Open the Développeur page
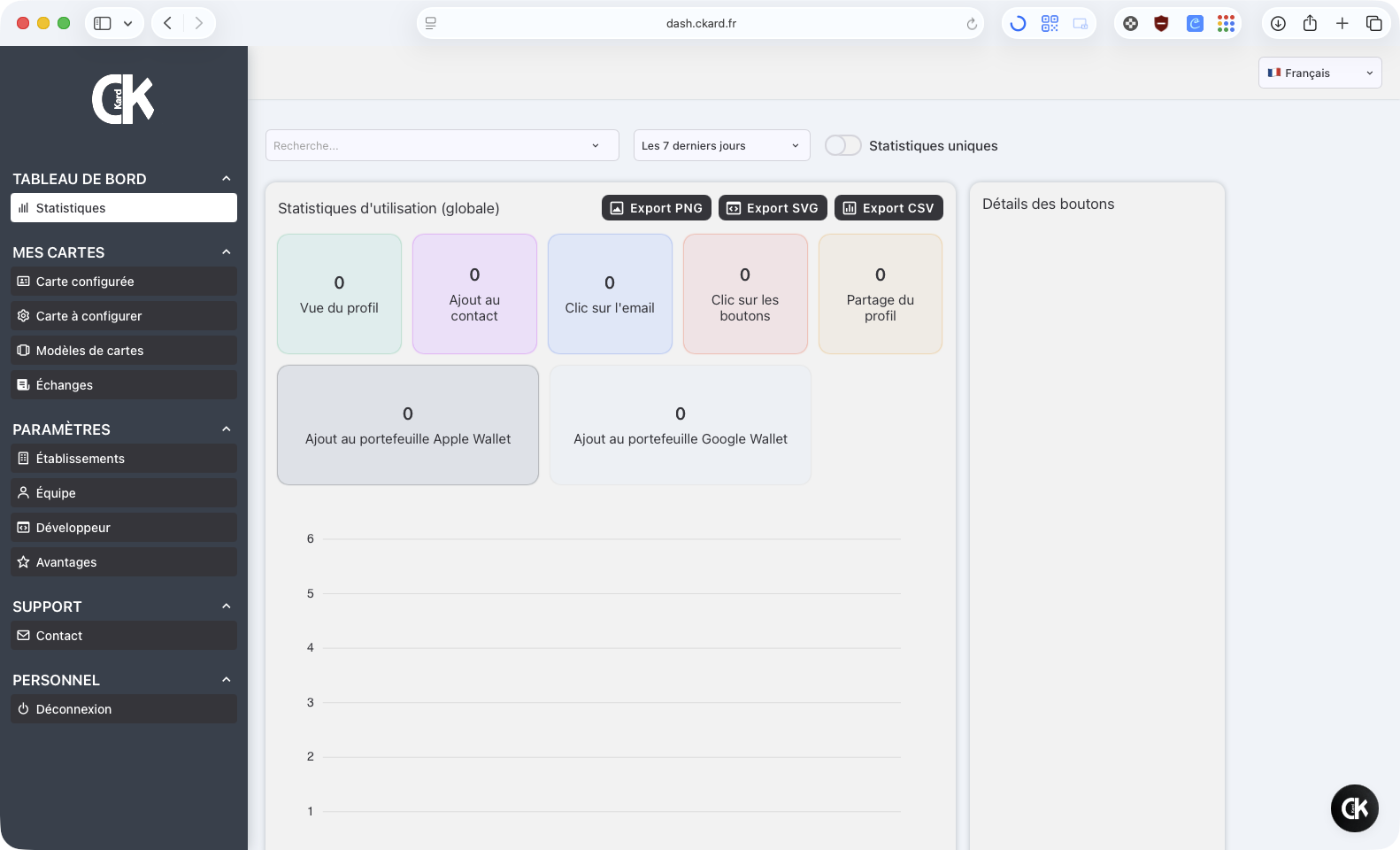Screen dimensions: 1400x850 (x=124, y=528)
